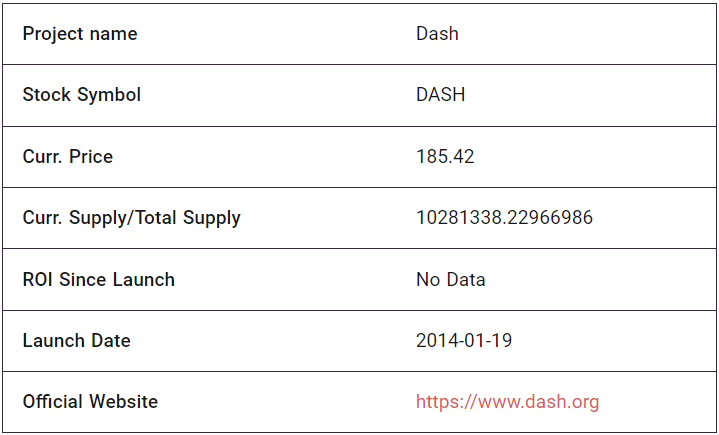Click the word Website in last row
This screenshot has height=435, width=719.
click(123, 402)
